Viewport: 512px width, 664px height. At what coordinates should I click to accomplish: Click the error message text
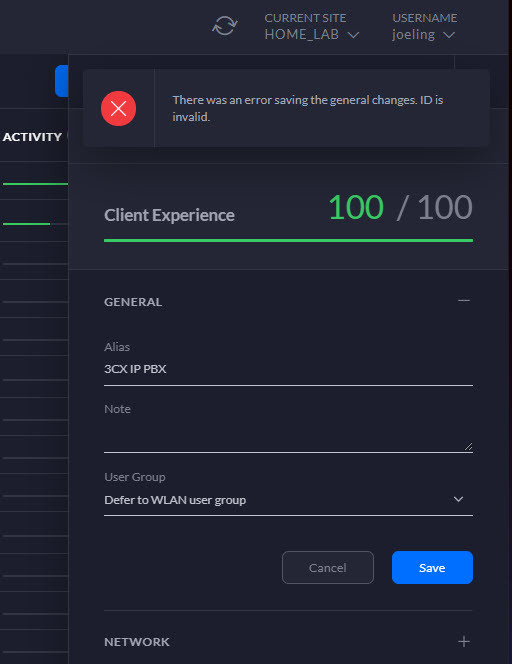[308, 108]
